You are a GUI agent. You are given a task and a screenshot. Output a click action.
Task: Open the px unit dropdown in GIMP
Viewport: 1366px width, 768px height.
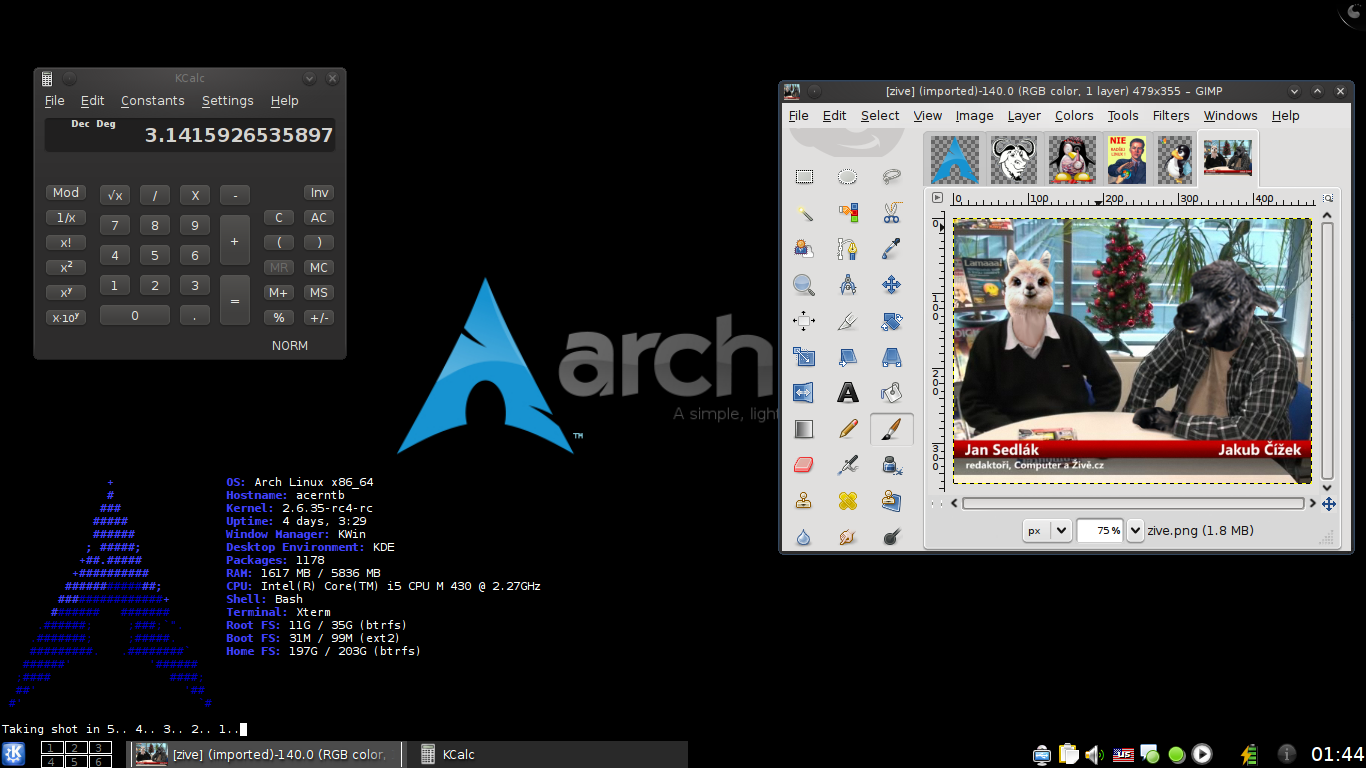point(1047,530)
